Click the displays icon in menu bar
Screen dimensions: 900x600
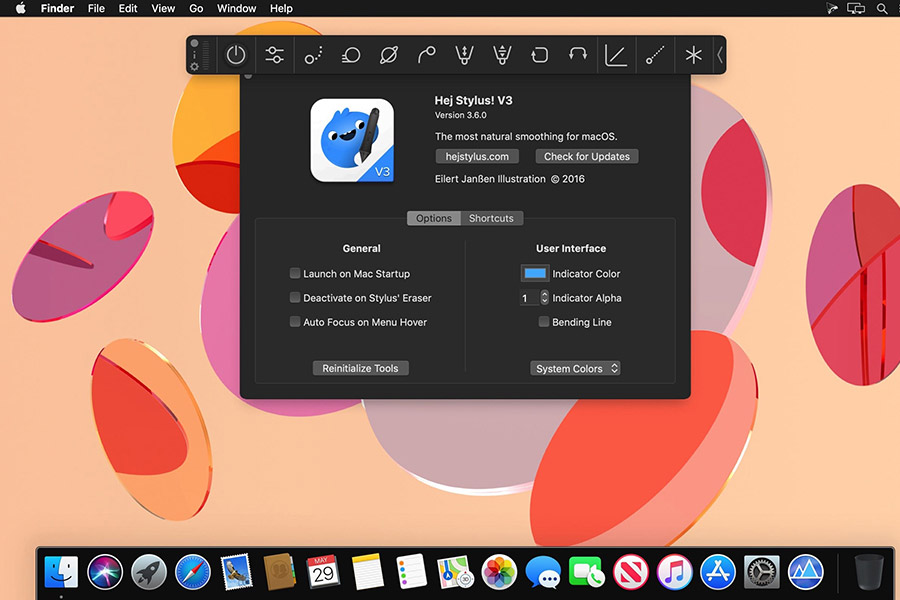[x=856, y=8]
